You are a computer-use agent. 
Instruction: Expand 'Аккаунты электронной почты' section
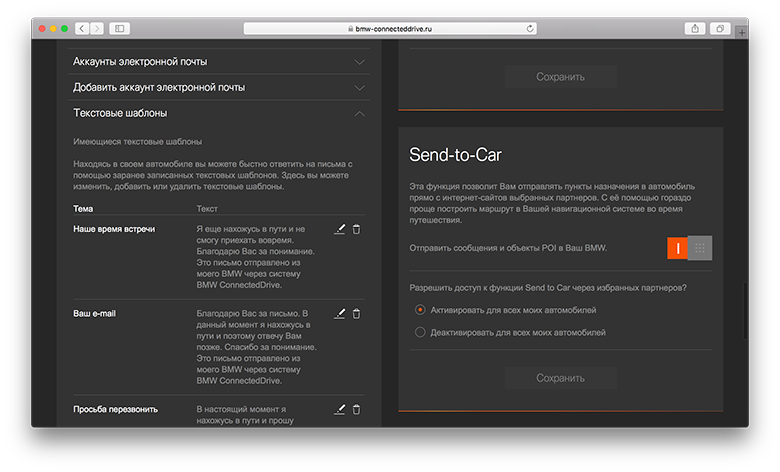tap(219, 62)
